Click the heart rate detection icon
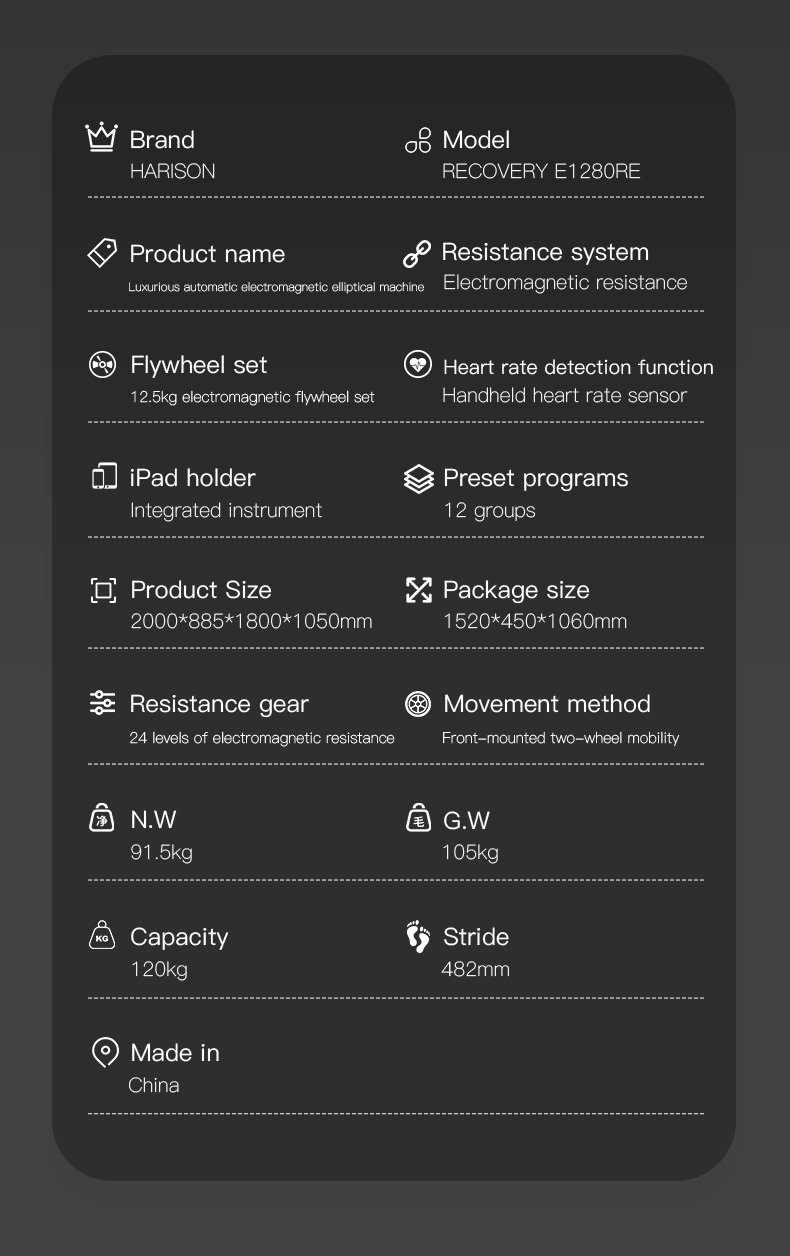 418,365
